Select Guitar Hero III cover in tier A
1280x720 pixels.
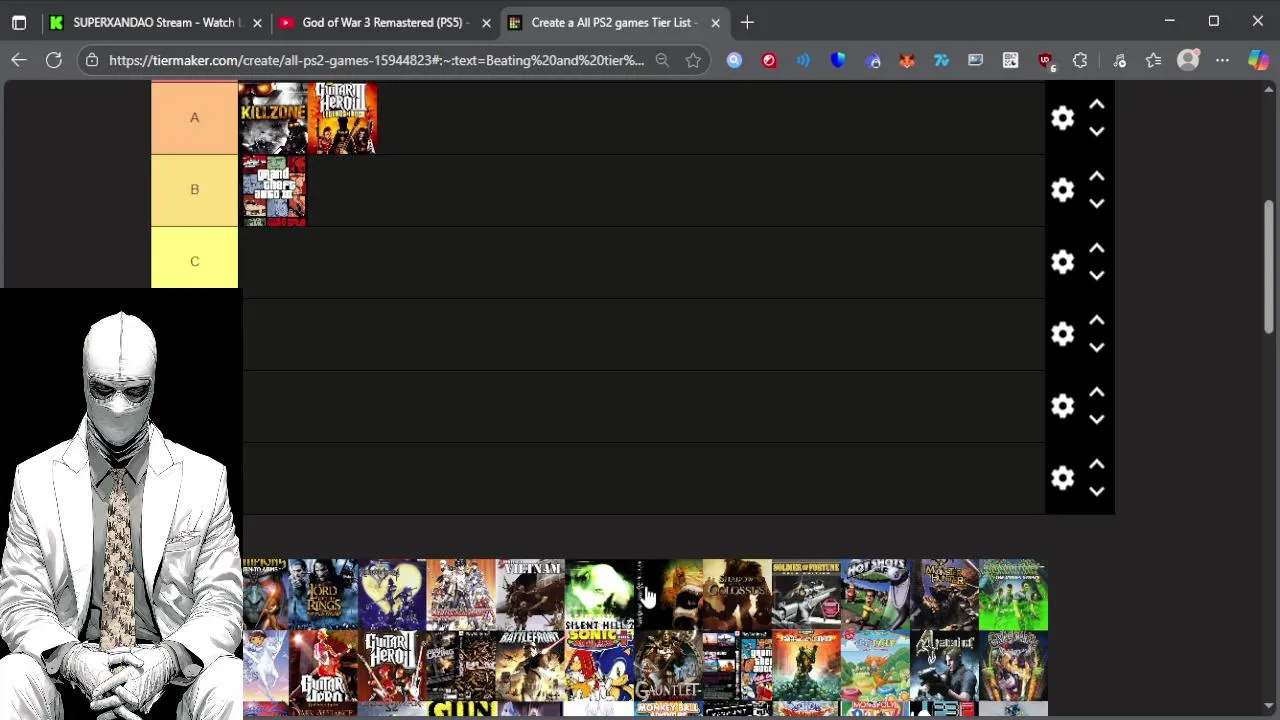[x=342, y=118]
